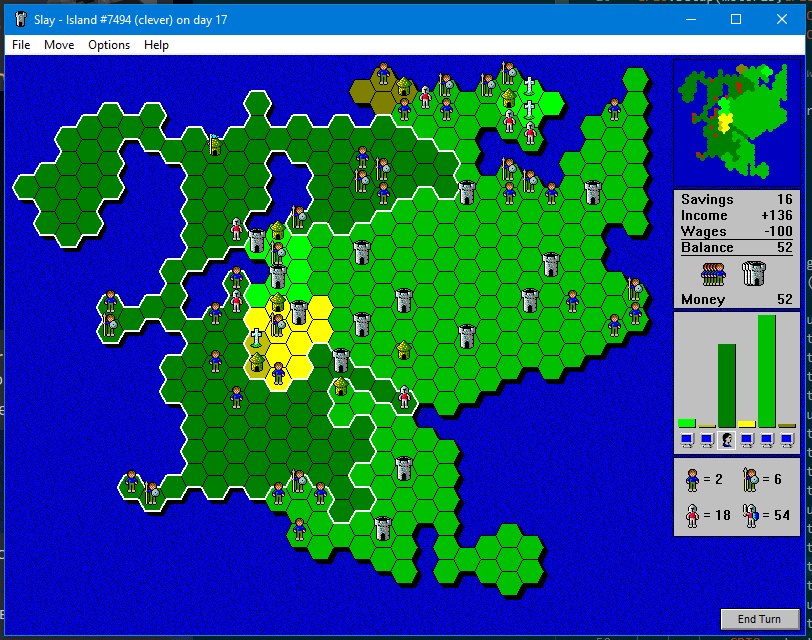Click the spearman legend icon worth 6

750,479
